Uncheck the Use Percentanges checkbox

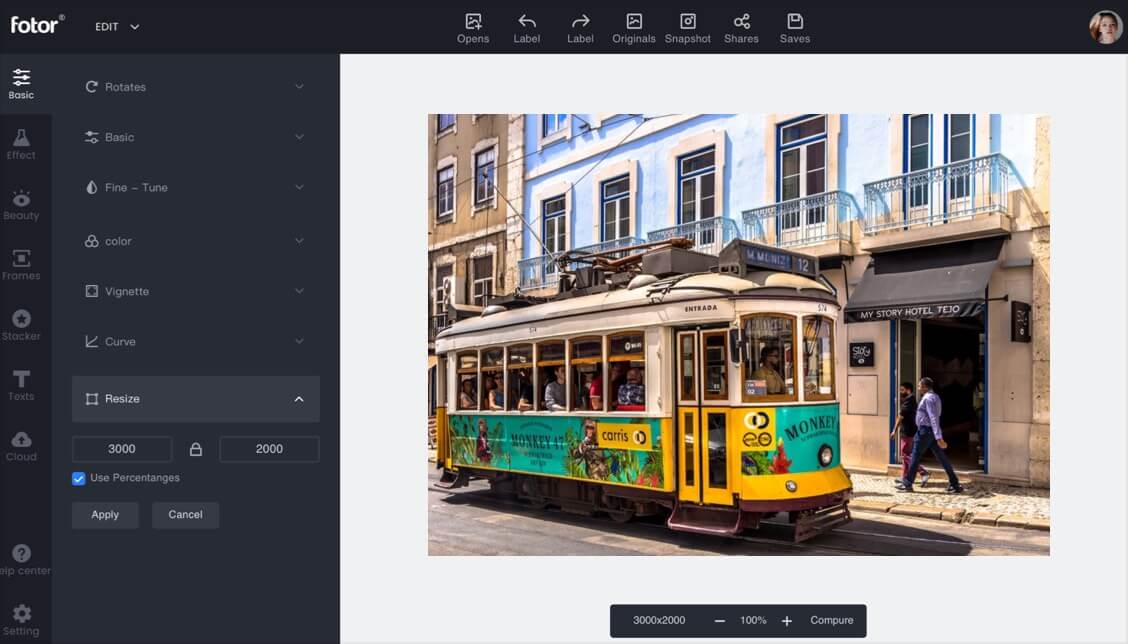pyautogui.click(x=78, y=479)
